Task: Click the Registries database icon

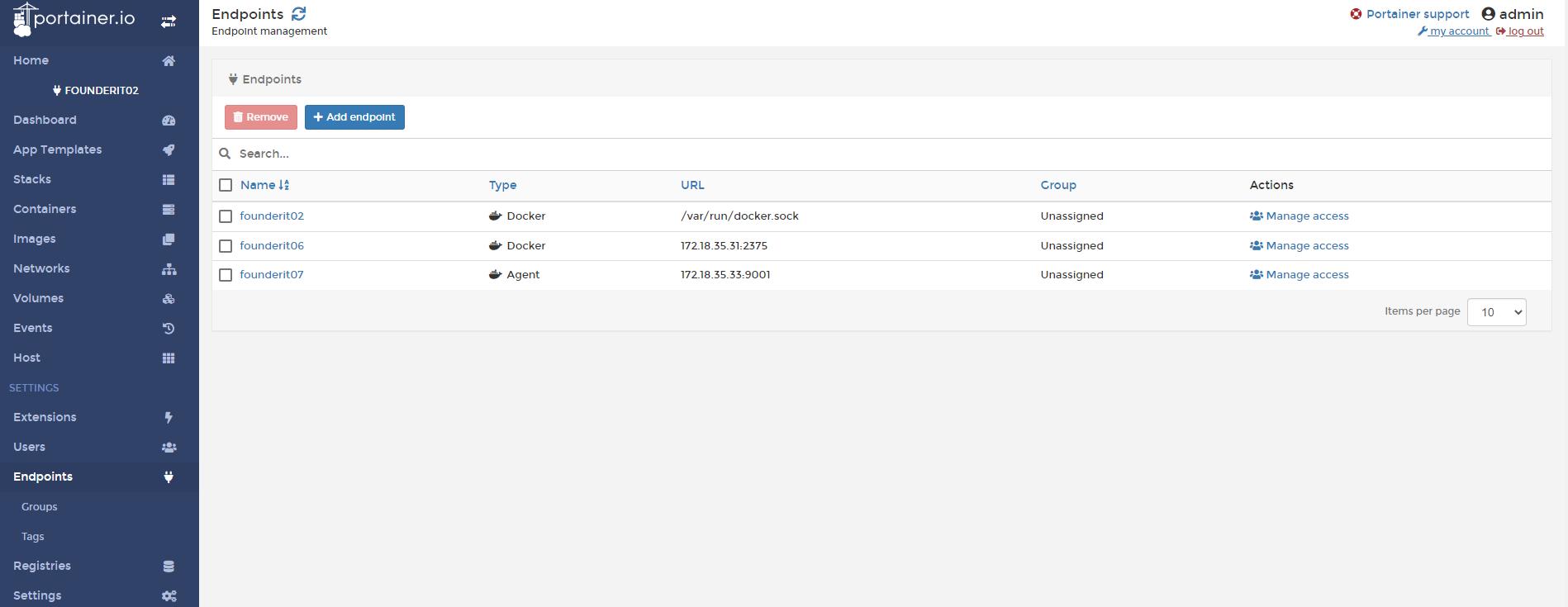Action: pyautogui.click(x=169, y=567)
